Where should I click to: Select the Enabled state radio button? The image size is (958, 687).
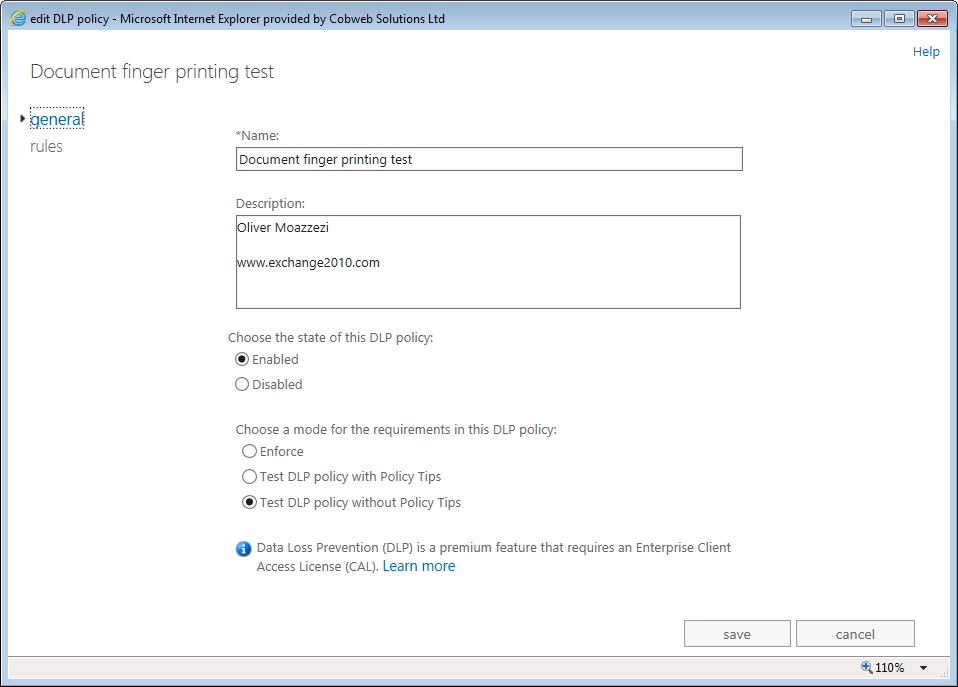click(242, 359)
